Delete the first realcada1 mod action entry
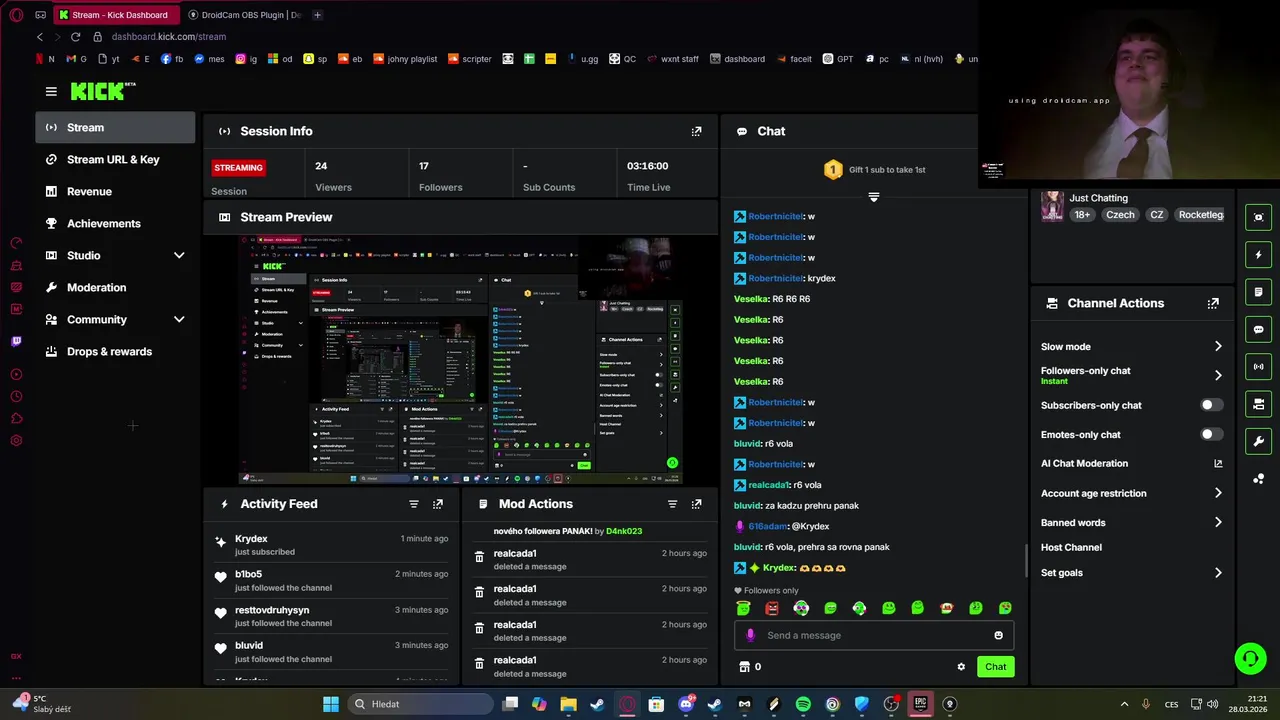The image size is (1280, 720). (x=479, y=557)
